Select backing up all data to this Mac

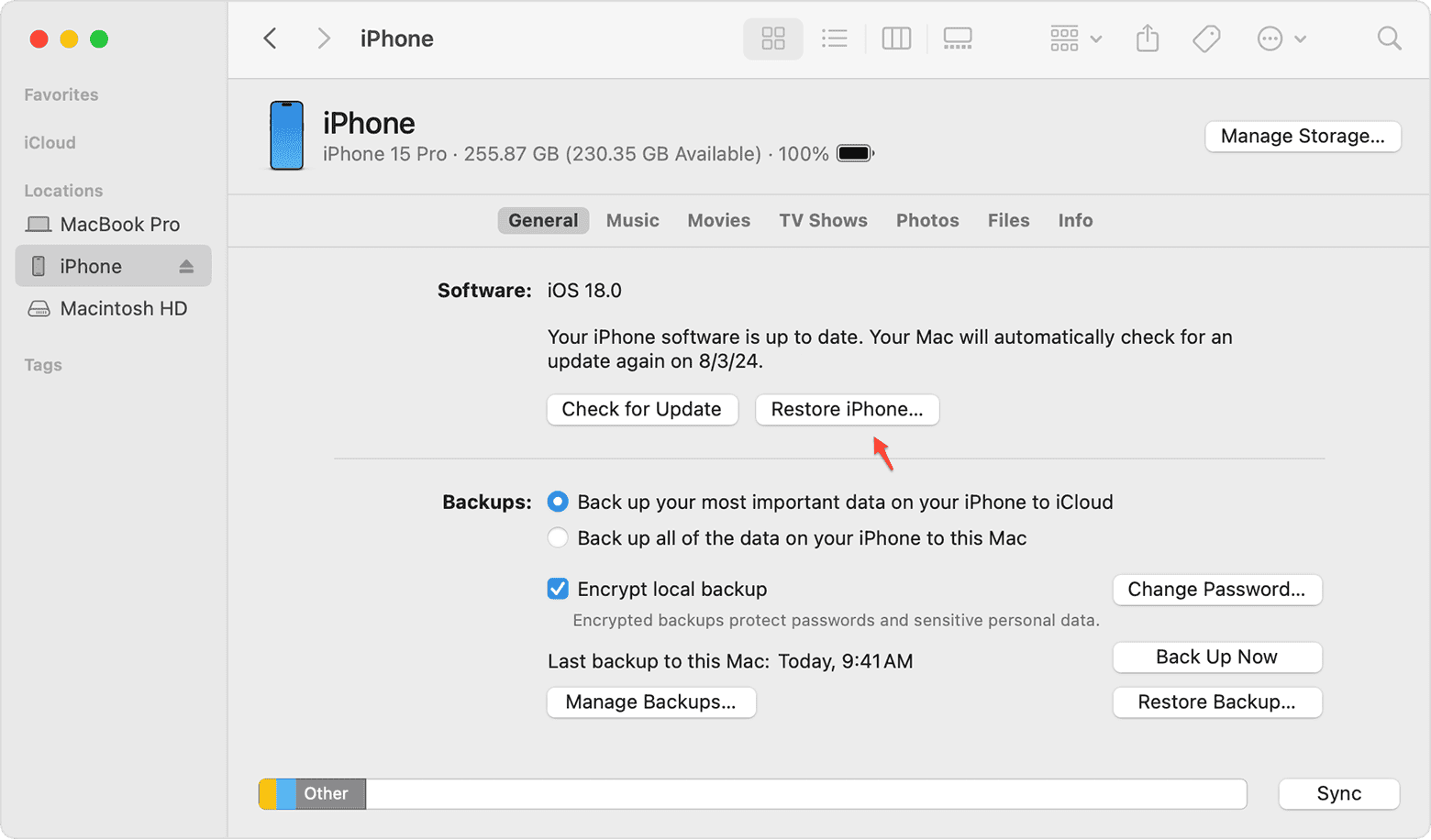(x=558, y=538)
